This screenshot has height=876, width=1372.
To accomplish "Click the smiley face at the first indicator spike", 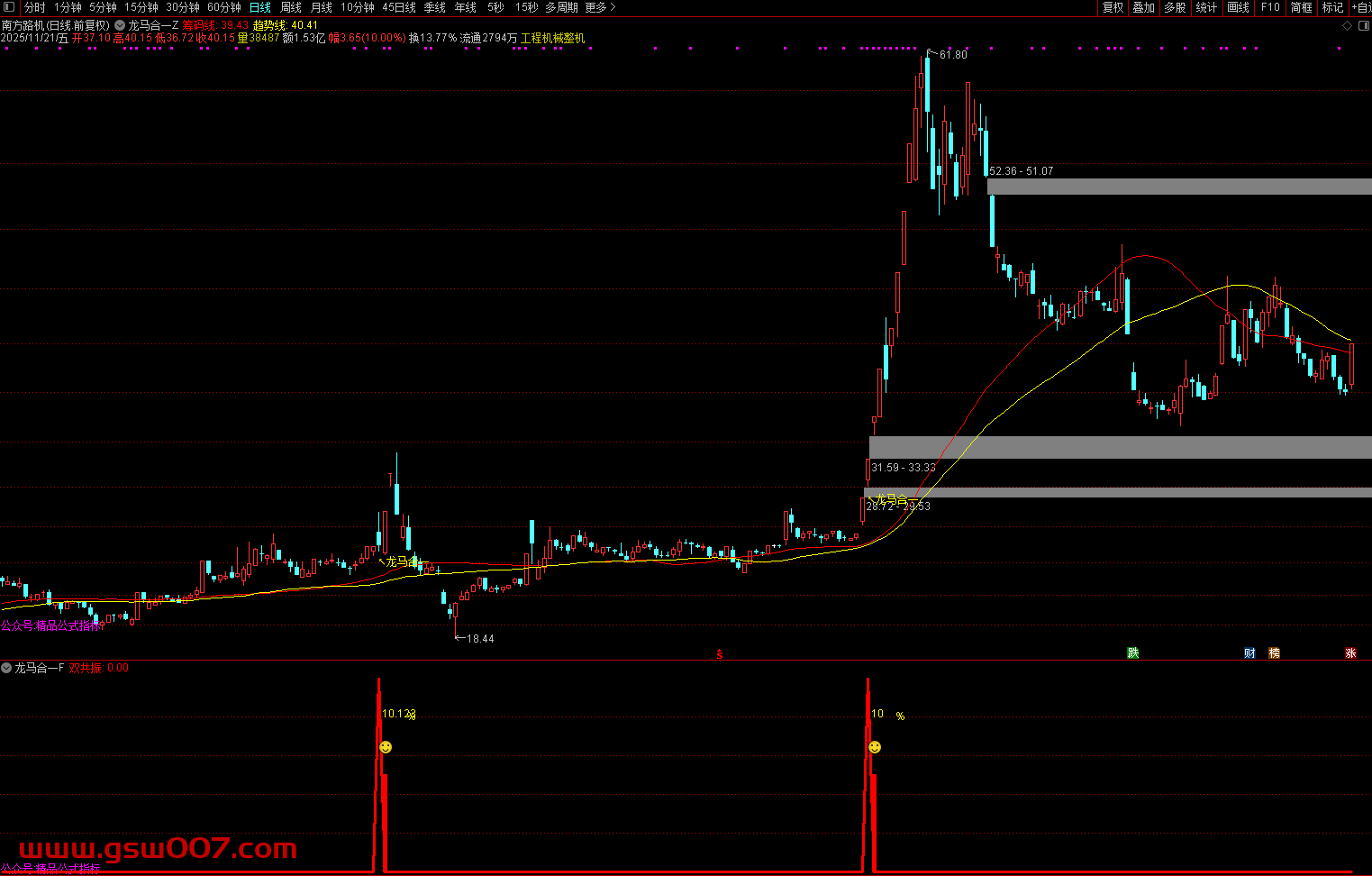I will coord(386,747).
